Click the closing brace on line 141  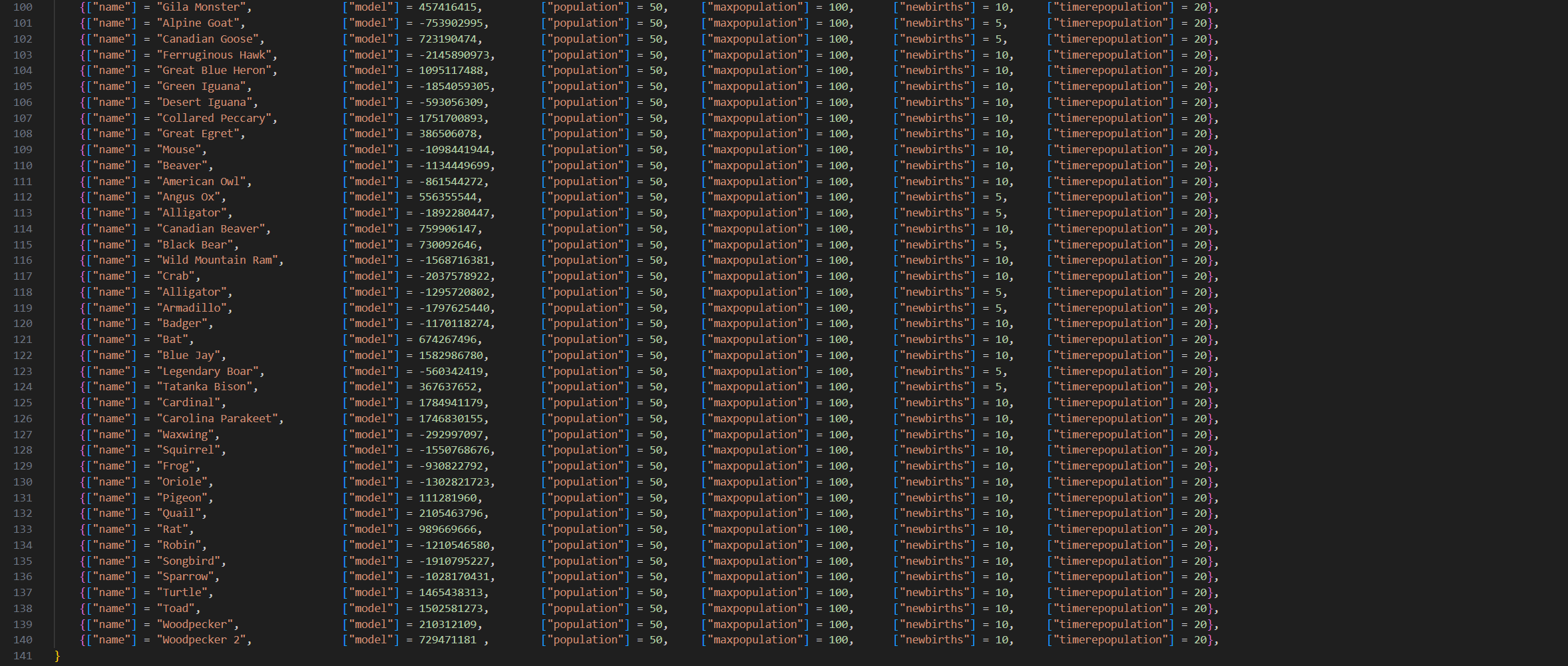[x=57, y=656]
